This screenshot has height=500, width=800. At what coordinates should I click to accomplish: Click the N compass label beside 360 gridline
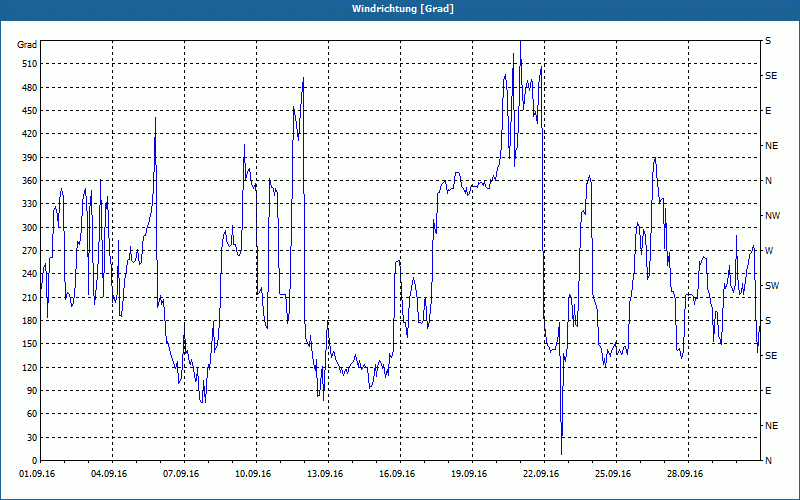click(x=769, y=181)
